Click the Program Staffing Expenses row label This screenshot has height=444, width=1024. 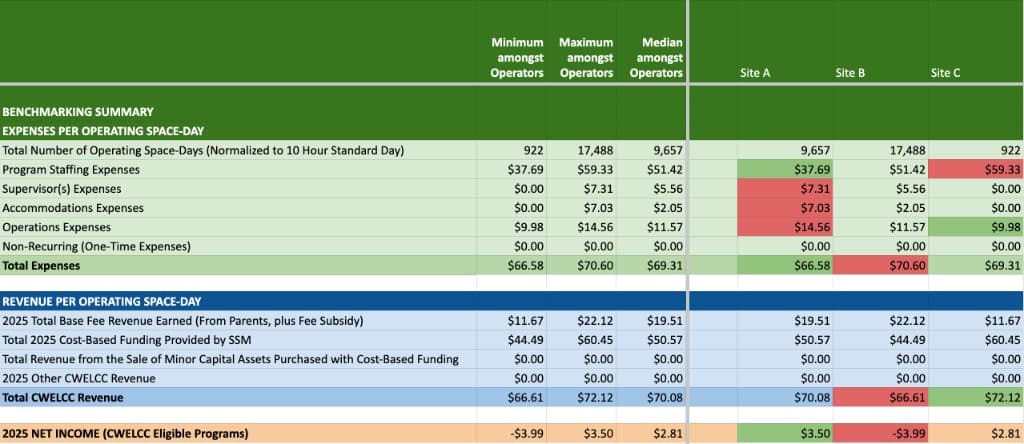pos(73,170)
